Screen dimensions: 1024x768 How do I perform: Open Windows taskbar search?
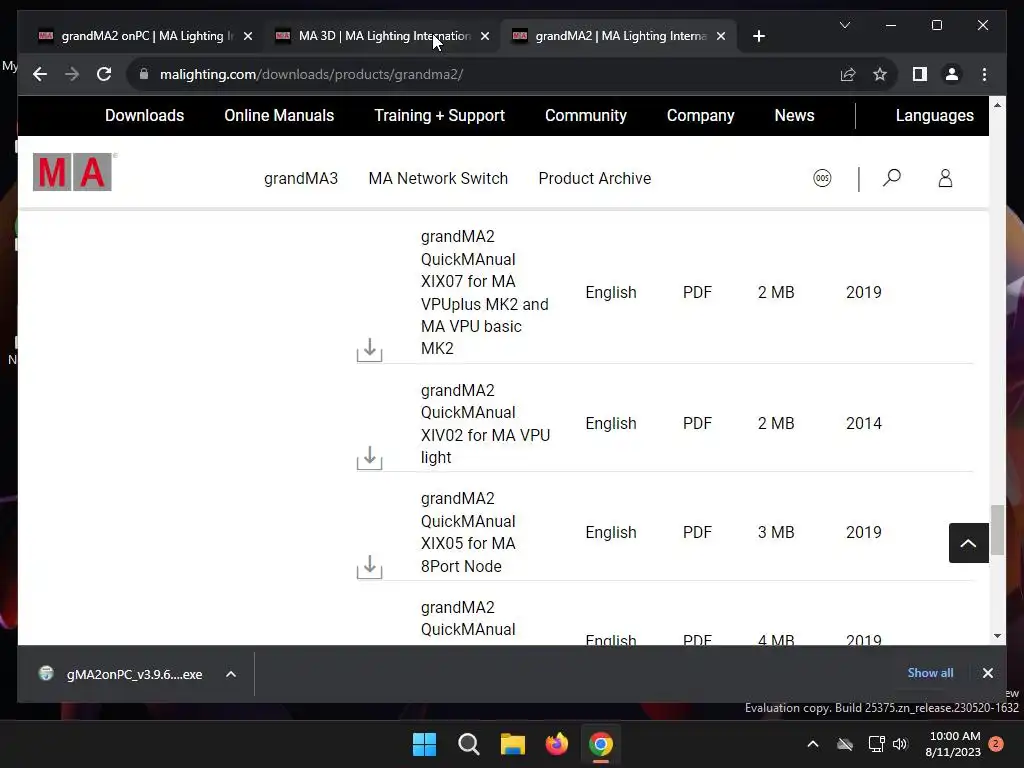(468, 744)
